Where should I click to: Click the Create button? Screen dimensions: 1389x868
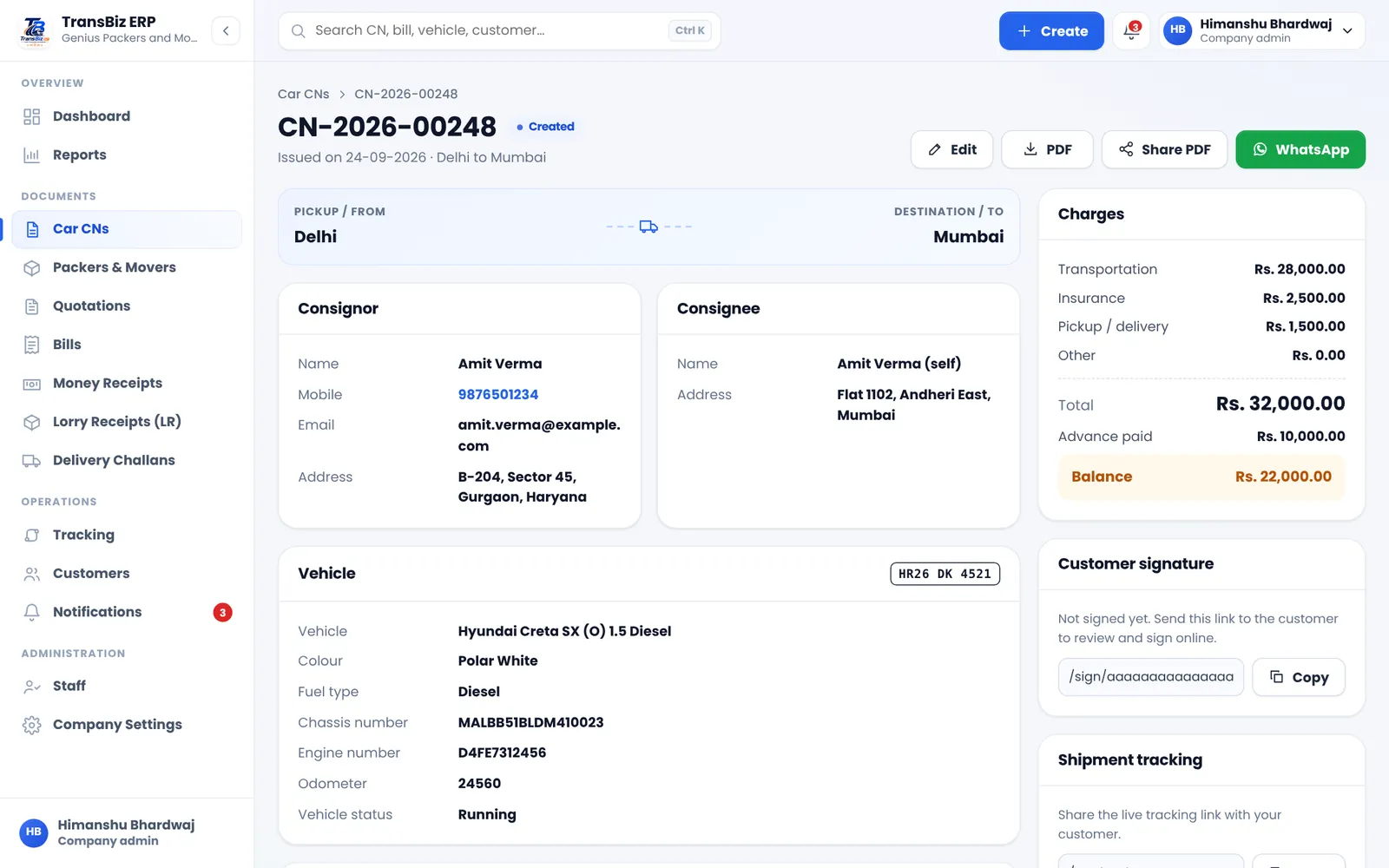pyautogui.click(x=1051, y=30)
